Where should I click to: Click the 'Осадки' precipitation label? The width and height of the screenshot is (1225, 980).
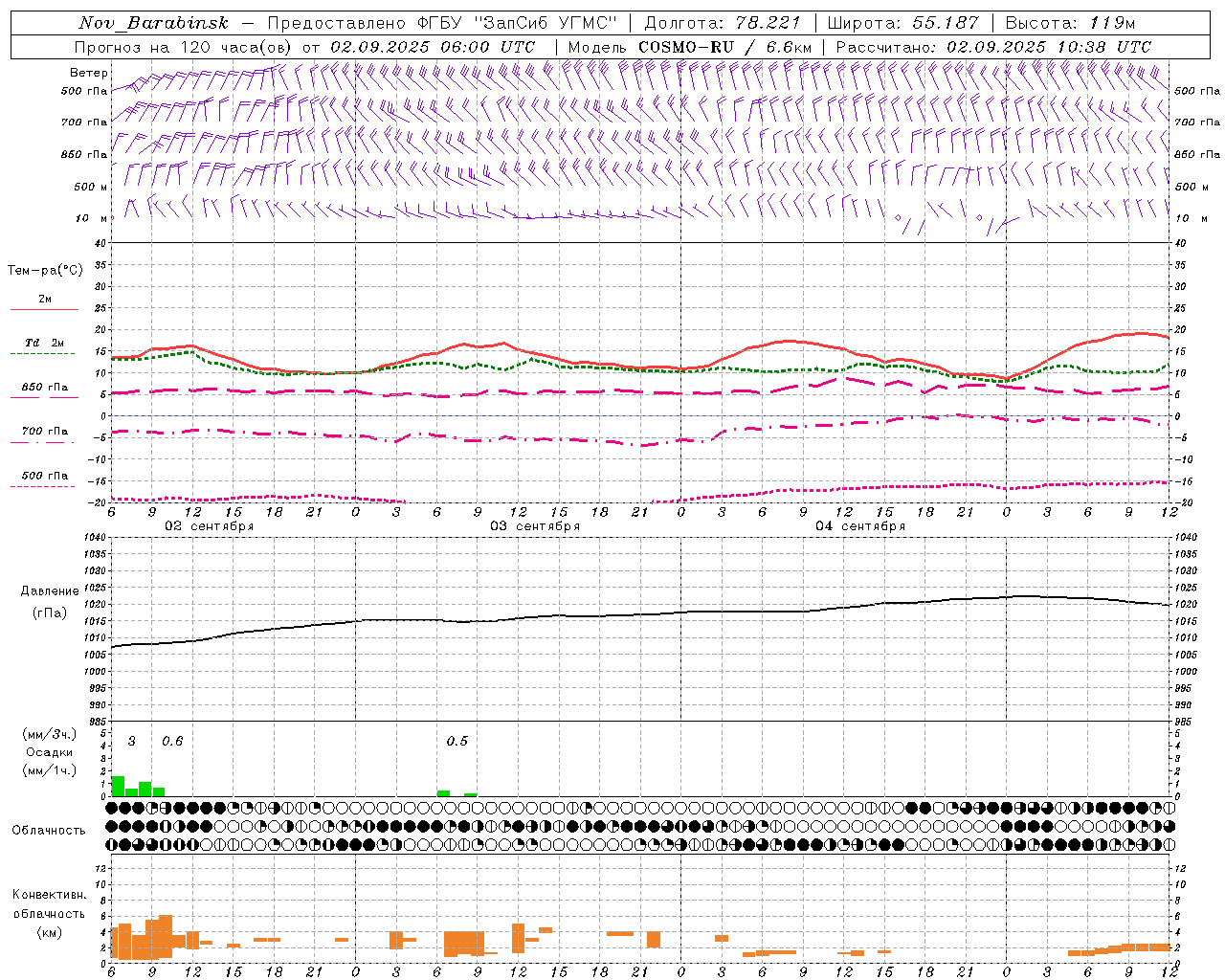tap(49, 752)
